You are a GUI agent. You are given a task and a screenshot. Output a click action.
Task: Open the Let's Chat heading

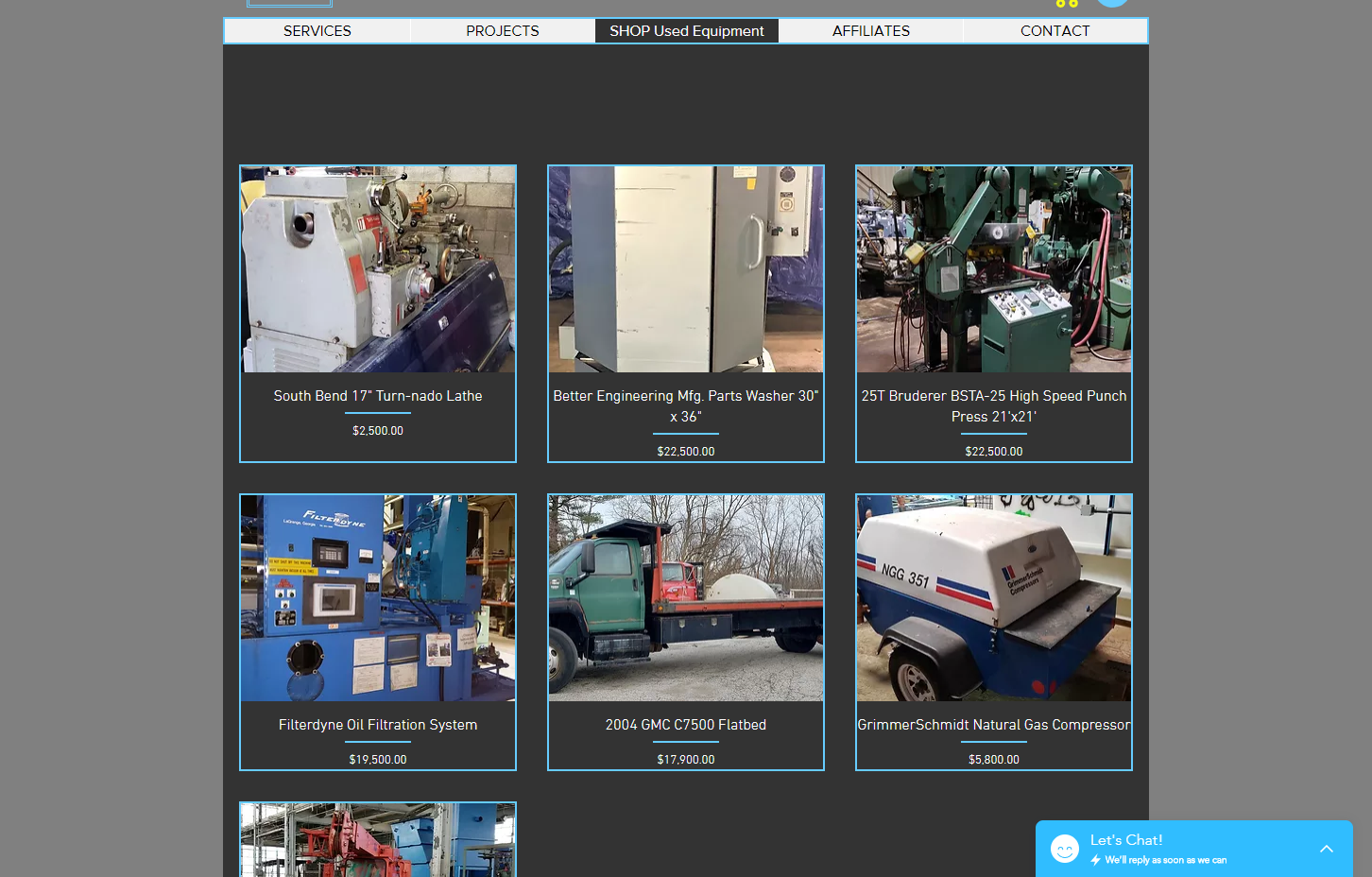tap(1126, 840)
